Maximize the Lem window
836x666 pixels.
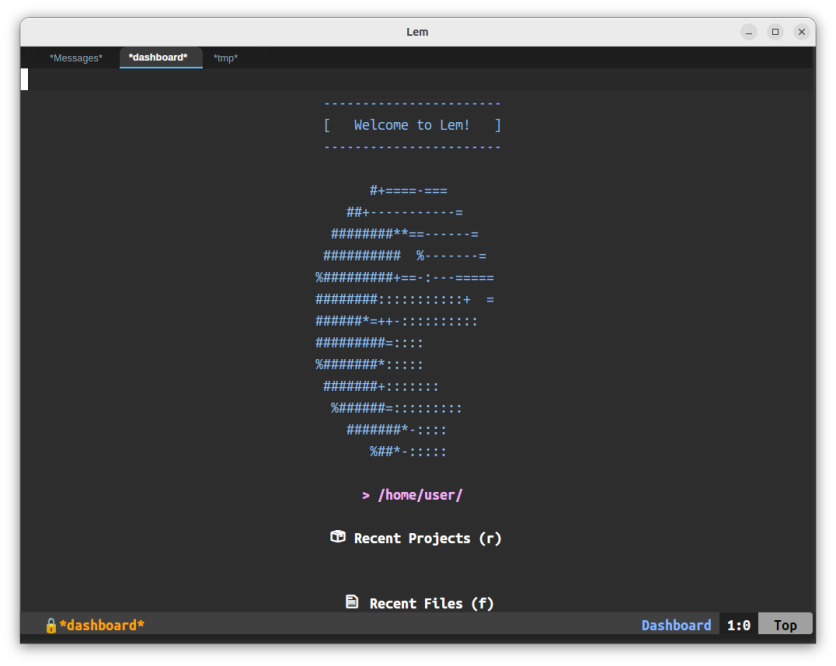tap(775, 32)
